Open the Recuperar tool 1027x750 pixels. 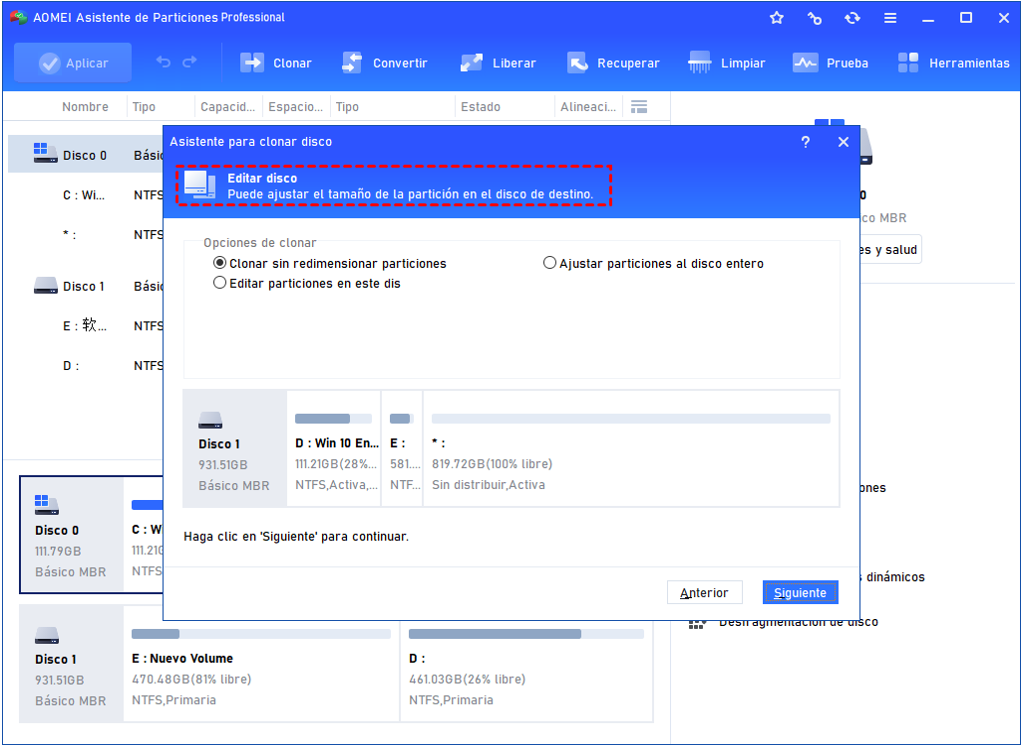click(578, 63)
